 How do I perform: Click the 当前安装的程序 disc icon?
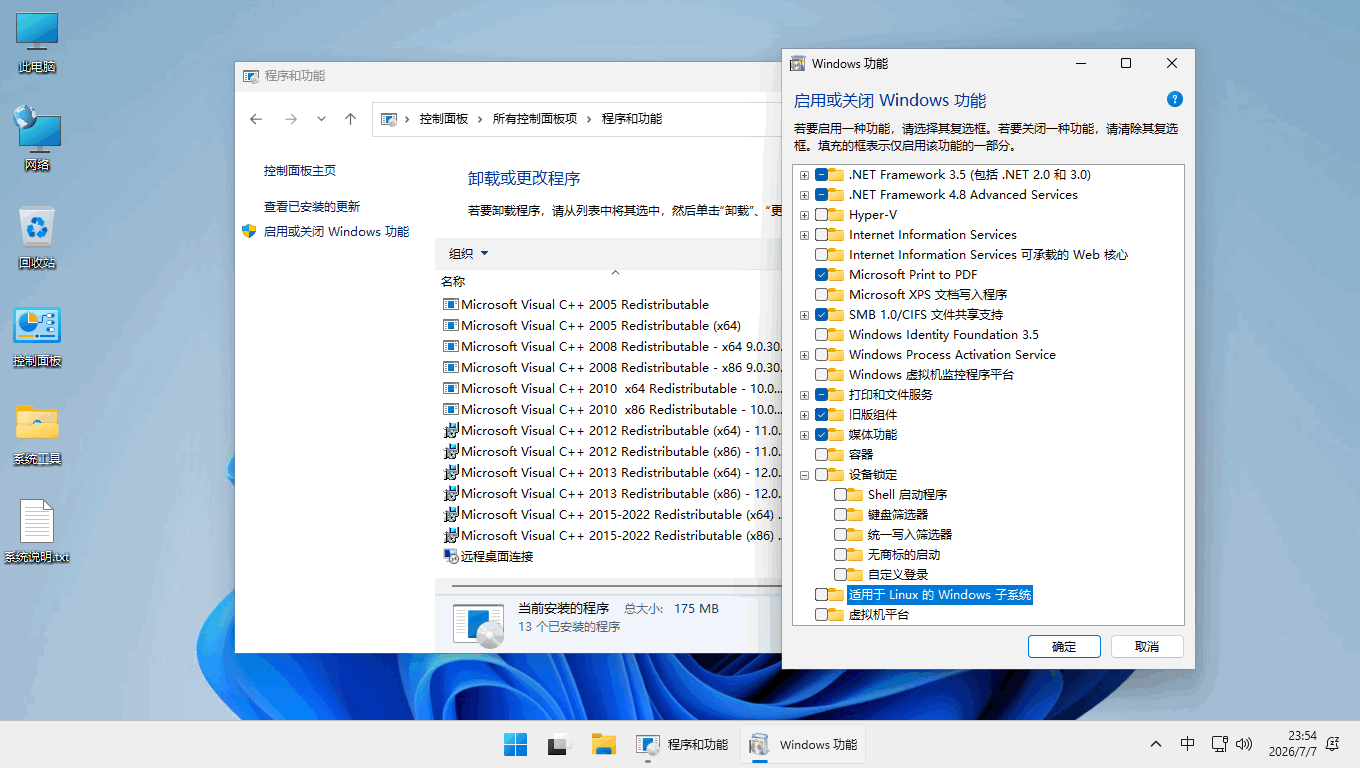pyautogui.click(x=478, y=624)
